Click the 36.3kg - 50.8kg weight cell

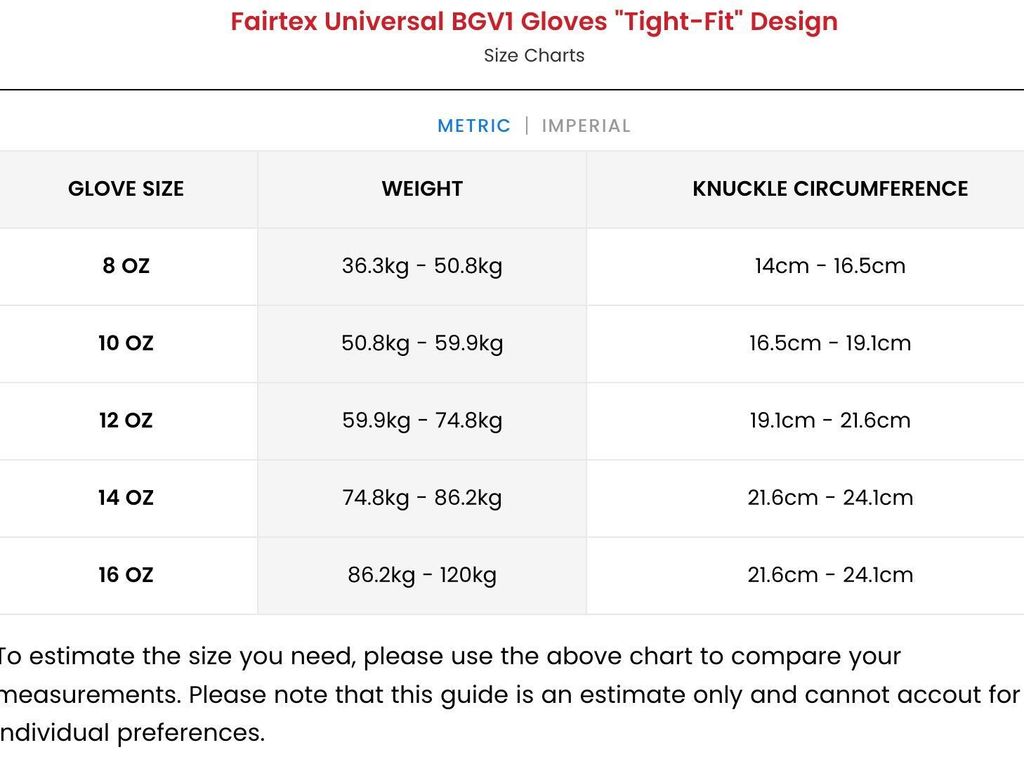pyautogui.click(x=422, y=266)
